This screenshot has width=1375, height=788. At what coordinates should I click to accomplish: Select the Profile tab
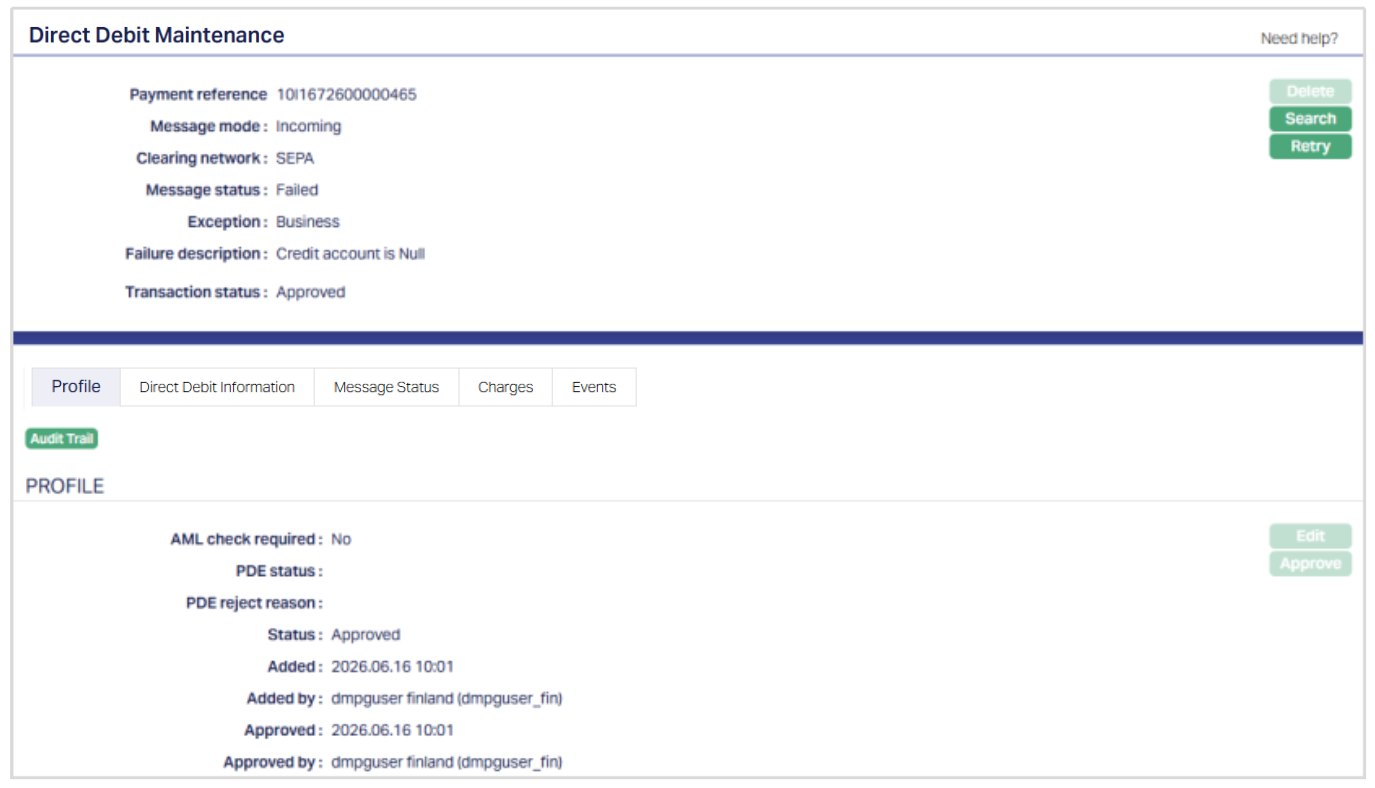click(x=76, y=387)
